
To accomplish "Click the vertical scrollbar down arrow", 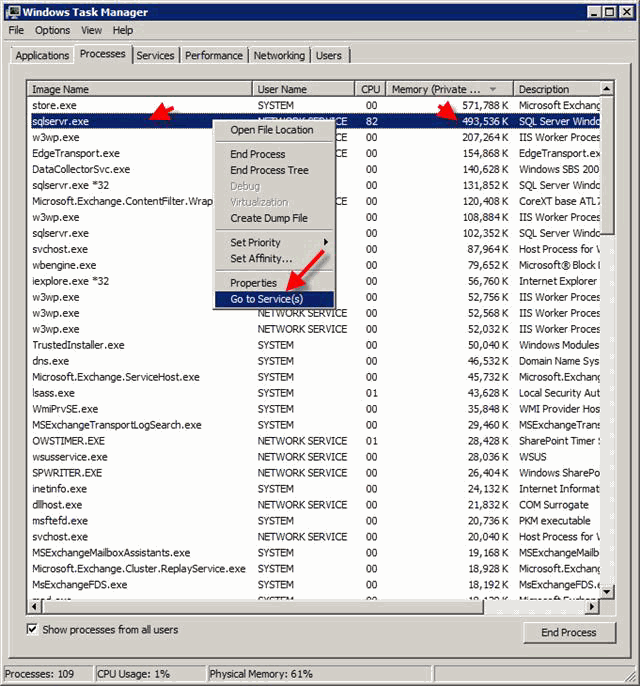I will 607,592.
